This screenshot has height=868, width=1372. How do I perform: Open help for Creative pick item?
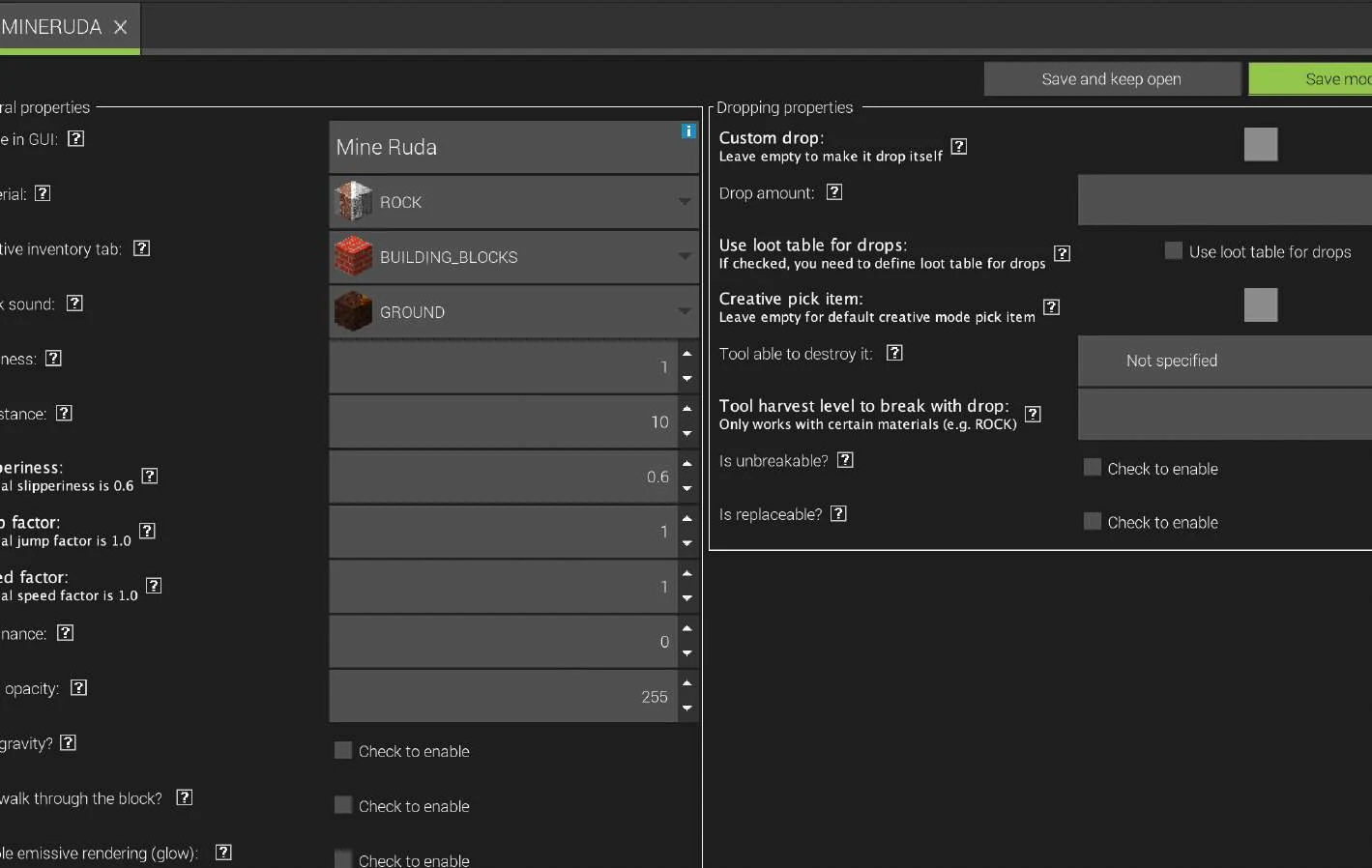(x=1052, y=307)
